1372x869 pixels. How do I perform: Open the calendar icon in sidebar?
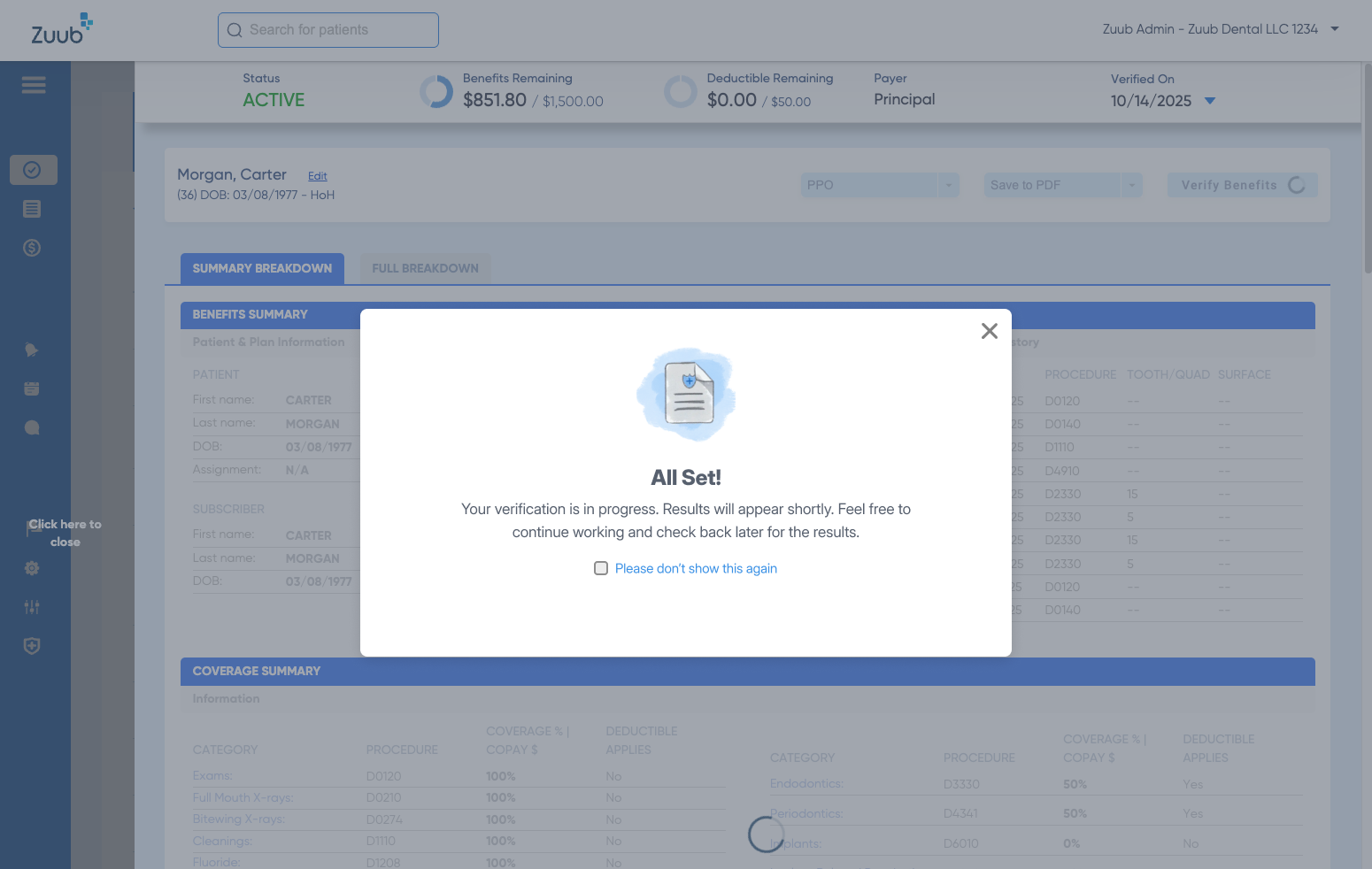pyautogui.click(x=32, y=389)
